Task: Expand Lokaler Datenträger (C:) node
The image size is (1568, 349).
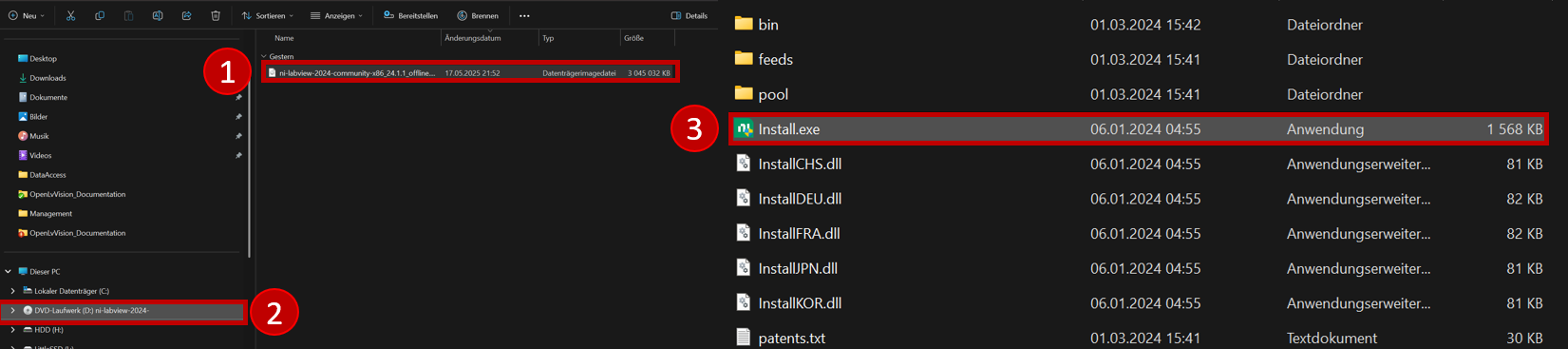Action: (x=12, y=291)
